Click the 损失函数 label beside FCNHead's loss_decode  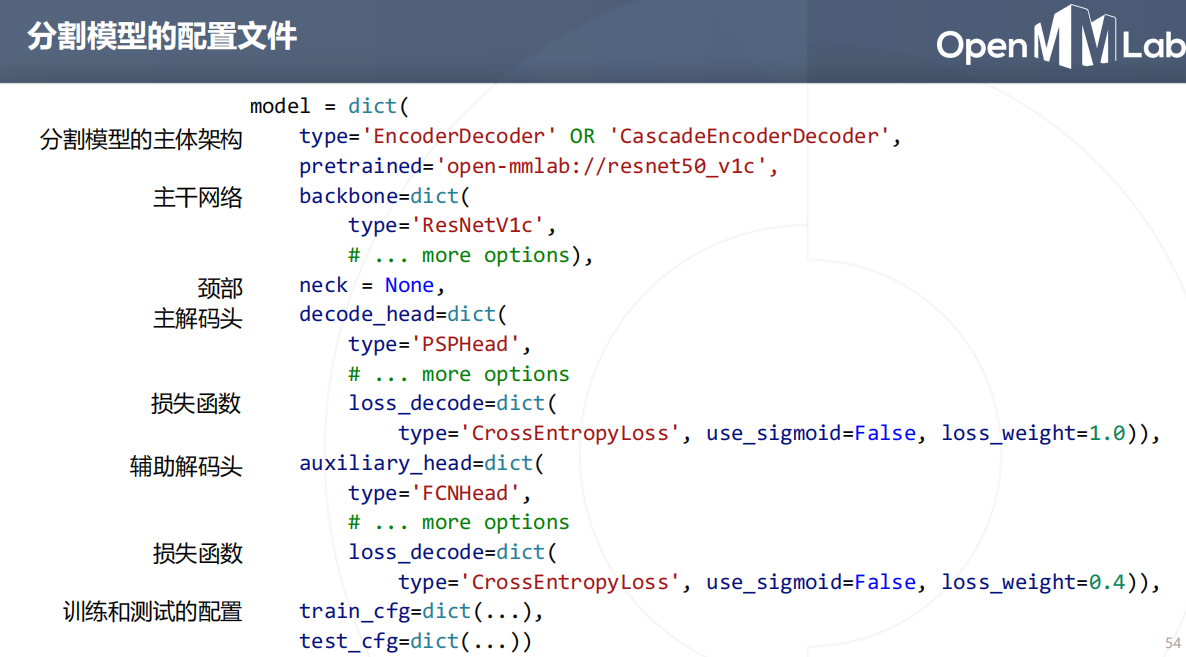click(197, 553)
